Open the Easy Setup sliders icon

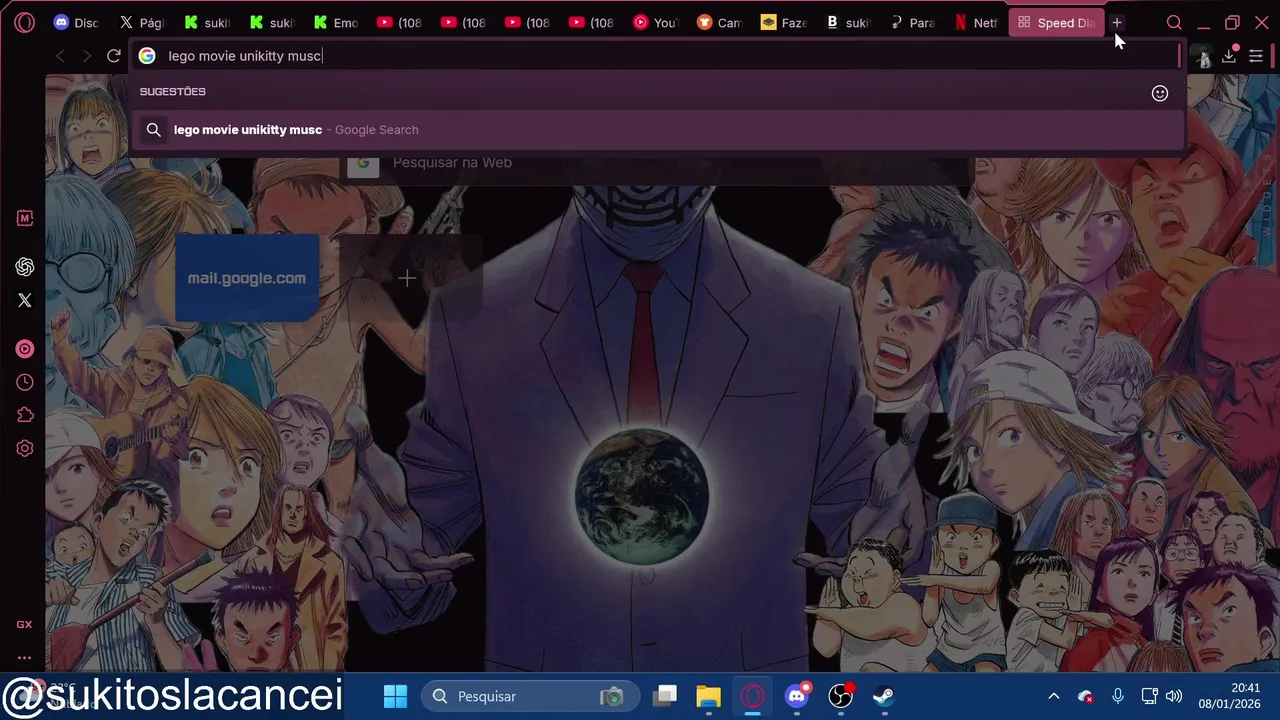[1256, 56]
